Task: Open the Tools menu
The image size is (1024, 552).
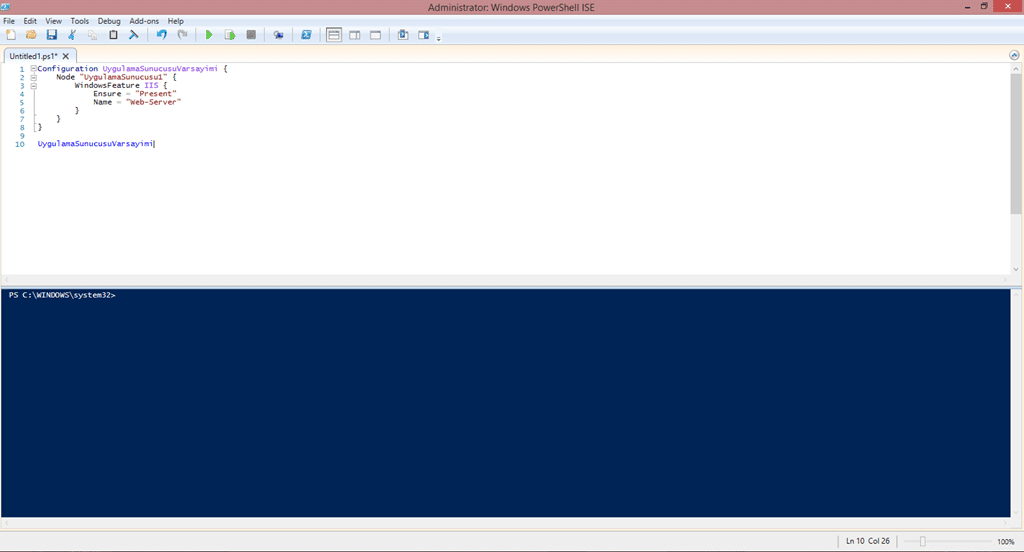Action: pyautogui.click(x=80, y=21)
